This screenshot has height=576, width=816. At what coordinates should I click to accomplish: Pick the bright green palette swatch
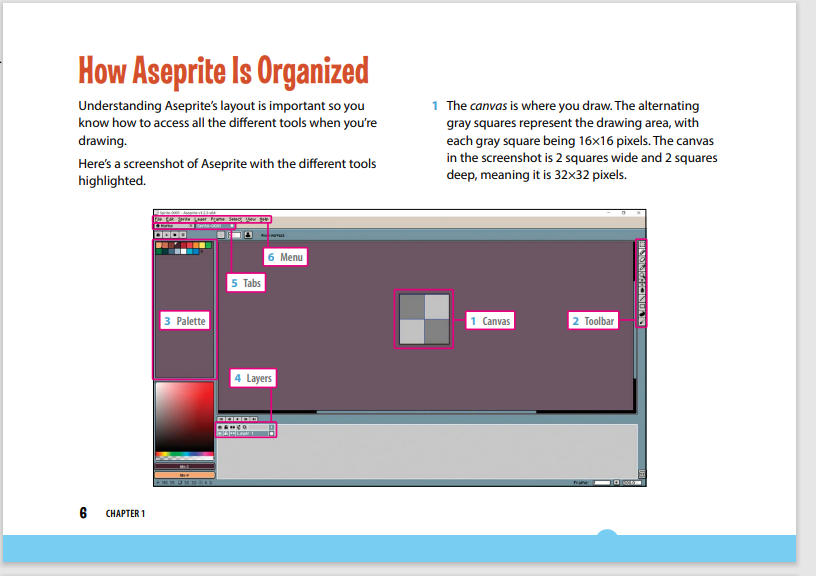tap(208, 245)
